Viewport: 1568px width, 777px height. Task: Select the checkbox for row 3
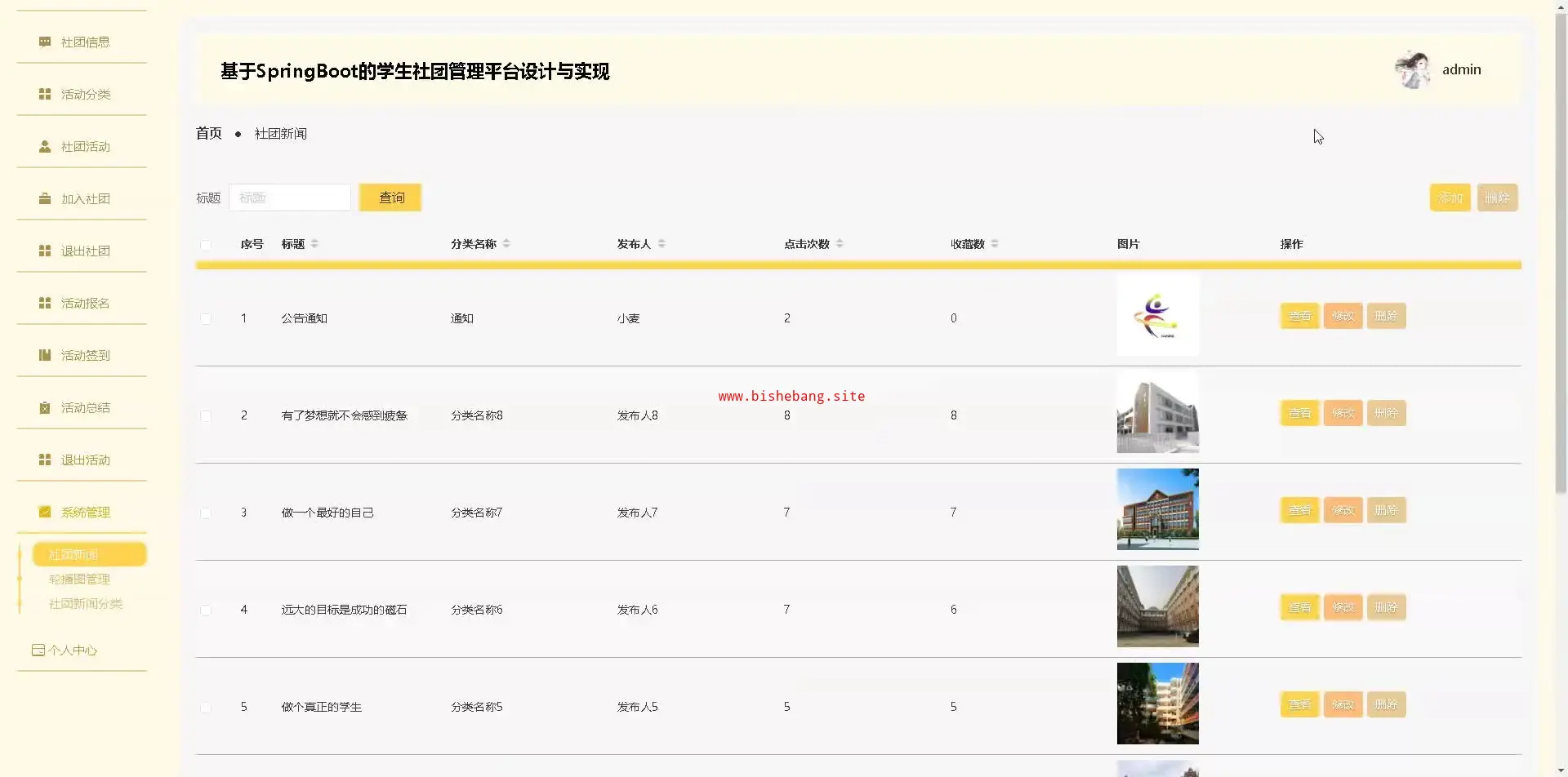(206, 513)
